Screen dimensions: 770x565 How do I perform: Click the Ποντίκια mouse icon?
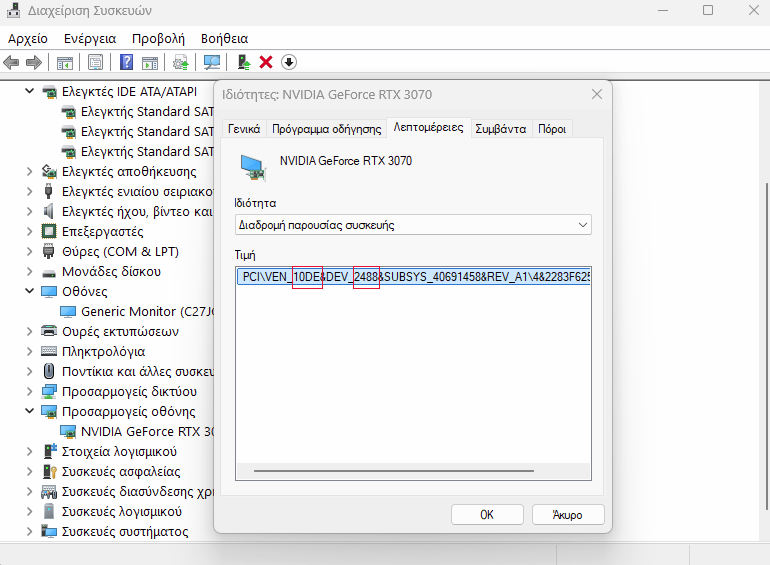[x=49, y=371]
